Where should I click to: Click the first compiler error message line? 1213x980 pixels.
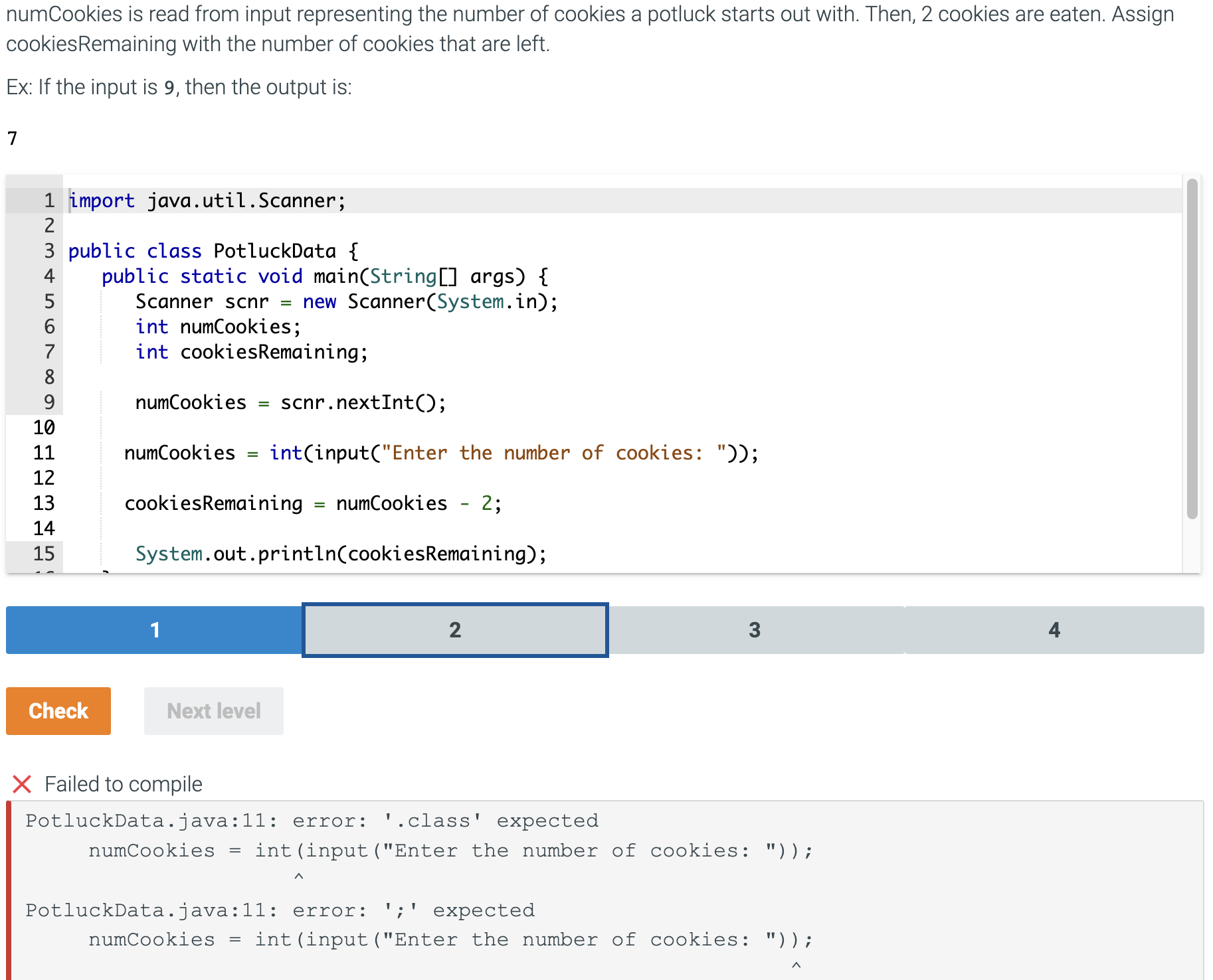click(x=311, y=821)
